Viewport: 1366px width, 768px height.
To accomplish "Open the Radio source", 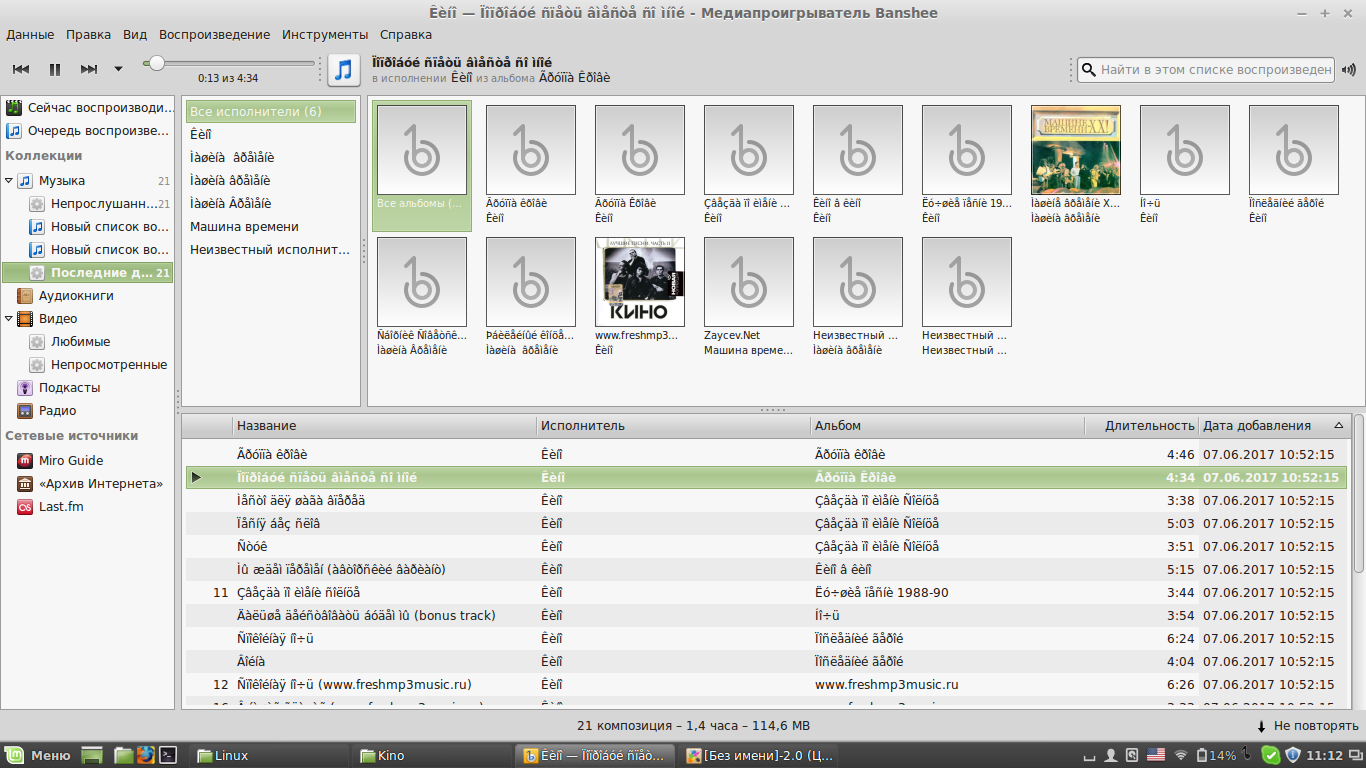I will pyautogui.click(x=57, y=411).
